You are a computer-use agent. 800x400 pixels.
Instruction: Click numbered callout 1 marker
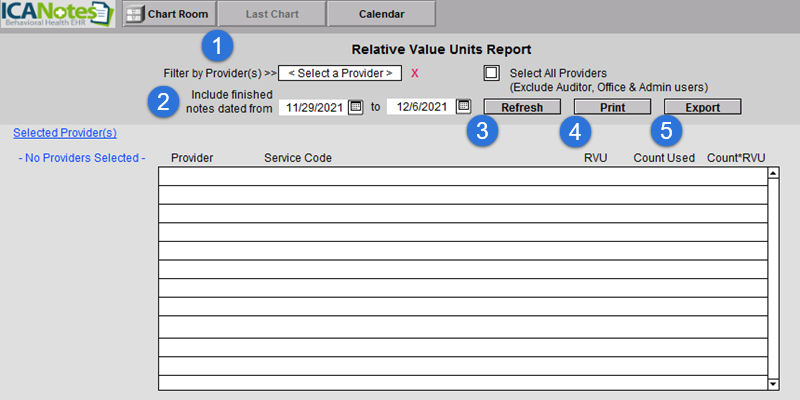[217, 44]
